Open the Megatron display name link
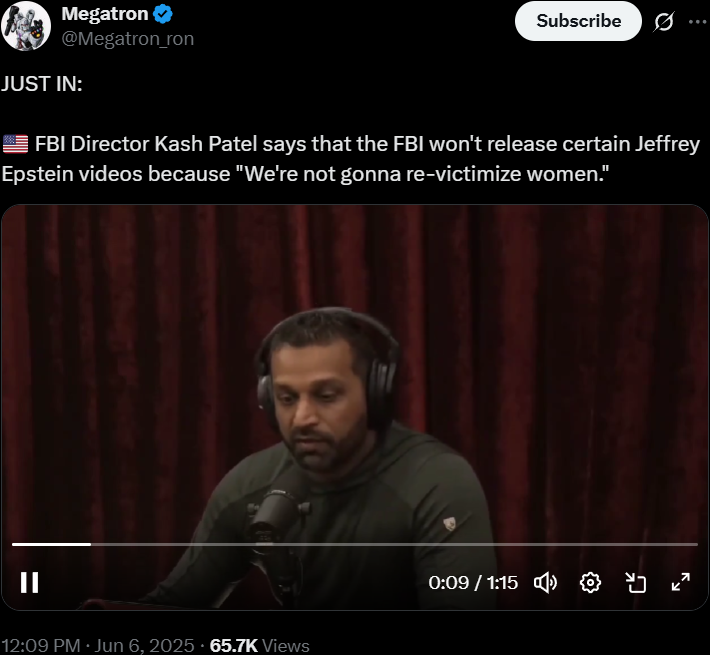This screenshot has width=710, height=655. (105, 14)
